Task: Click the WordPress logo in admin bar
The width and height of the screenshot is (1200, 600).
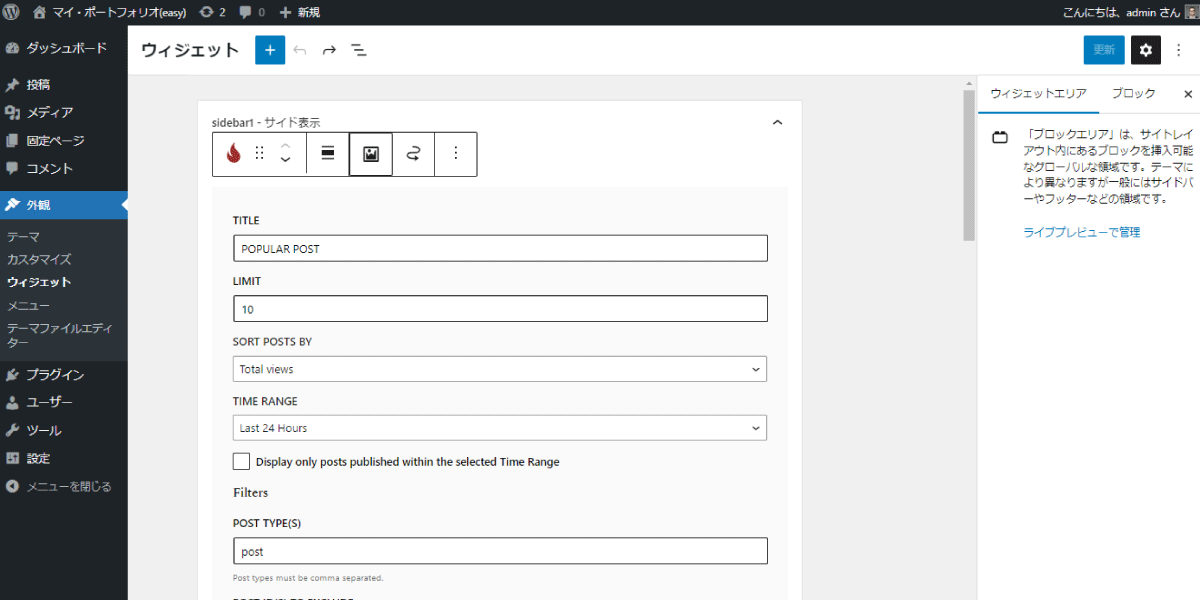Action: pyautogui.click(x=13, y=13)
